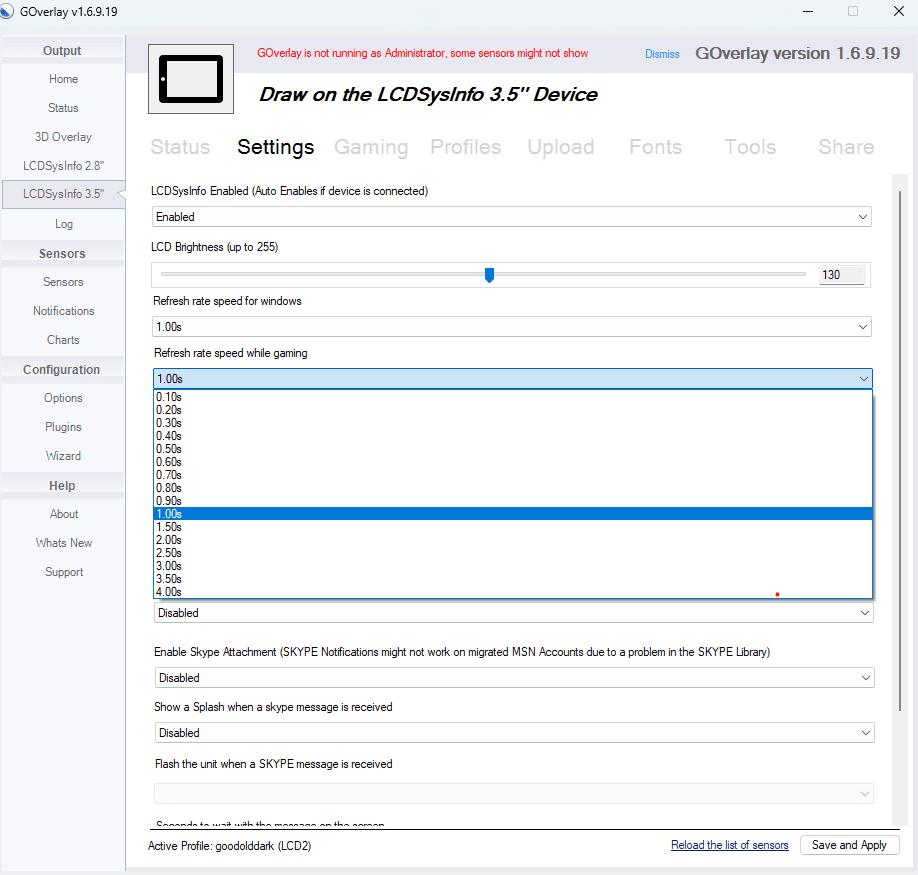Open the Home page in sidebar
918x875 pixels.
tap(63, 79)
